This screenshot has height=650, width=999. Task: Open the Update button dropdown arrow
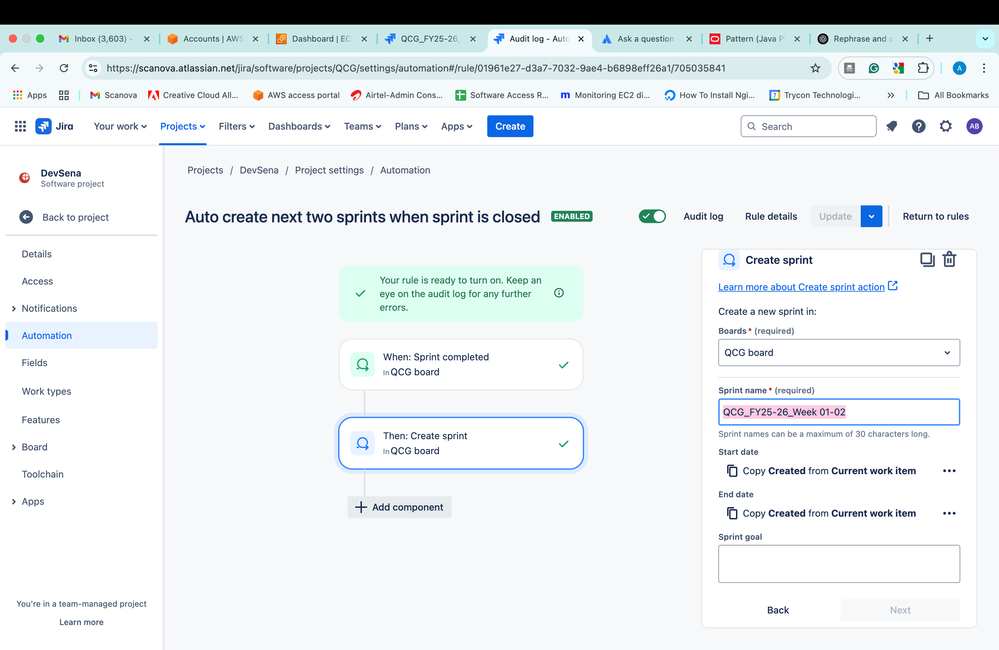871,216
